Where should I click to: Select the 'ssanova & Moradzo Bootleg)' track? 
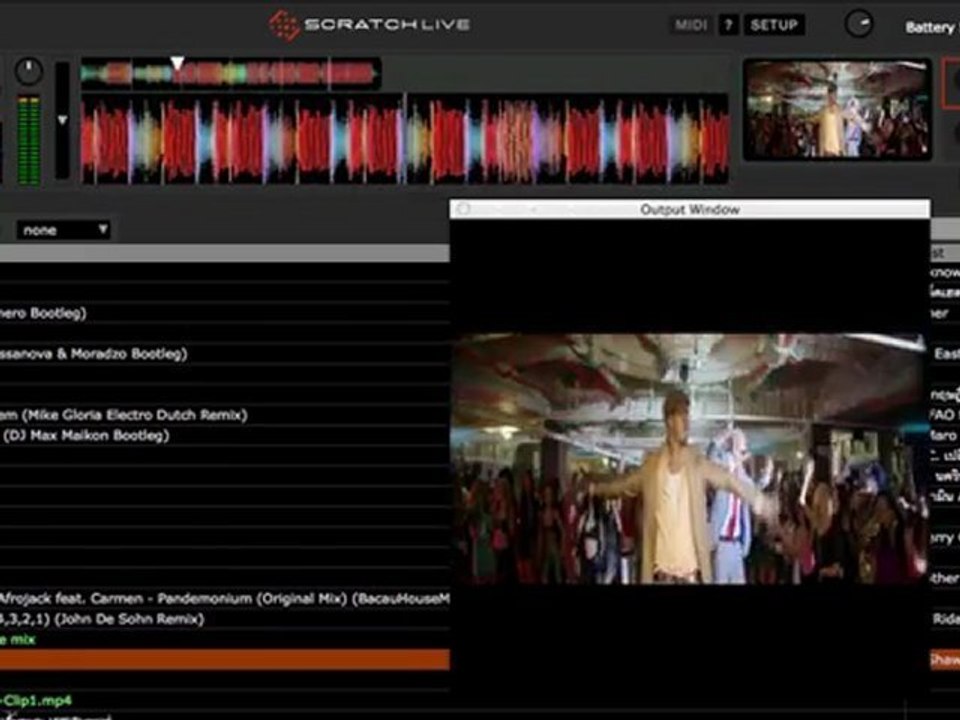(x=225, y=353)
